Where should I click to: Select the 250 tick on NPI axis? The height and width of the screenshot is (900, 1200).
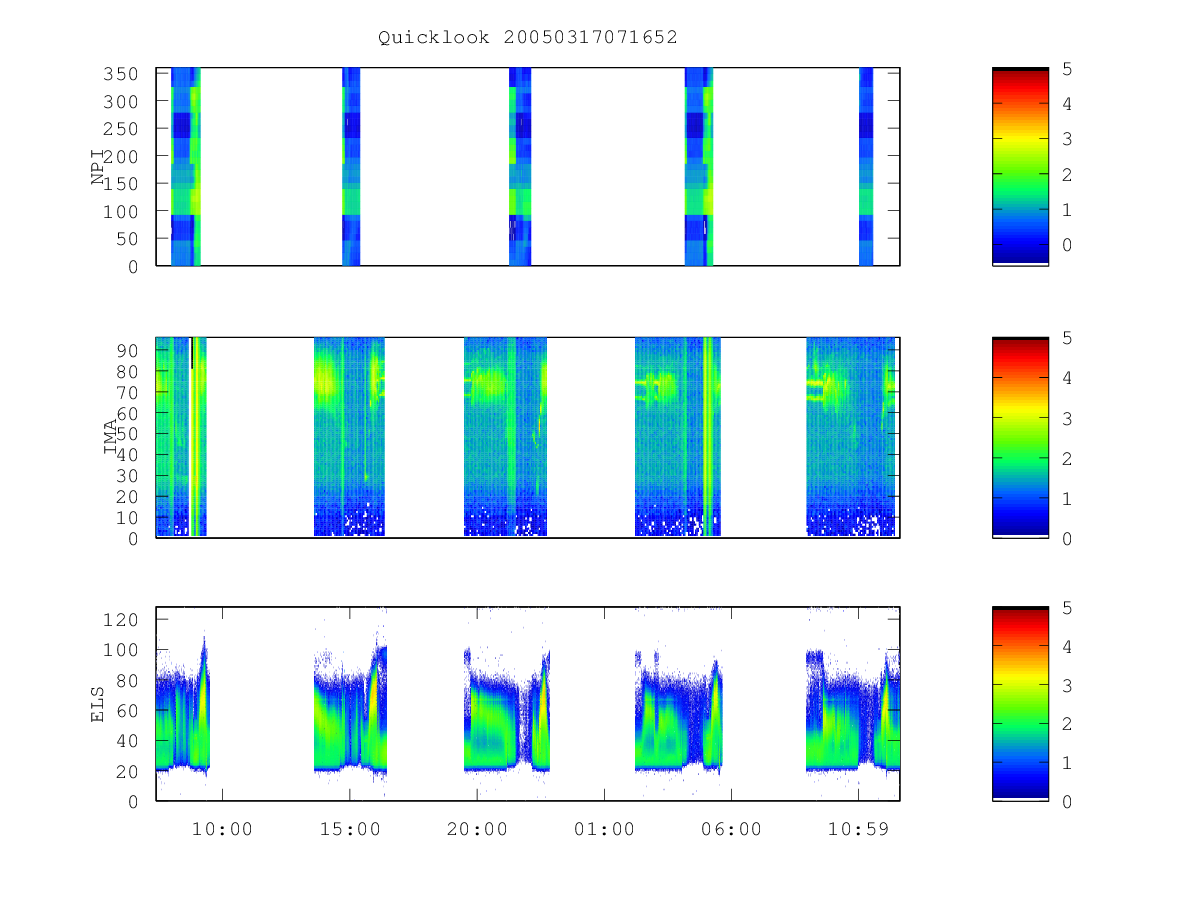click(123, 129)
